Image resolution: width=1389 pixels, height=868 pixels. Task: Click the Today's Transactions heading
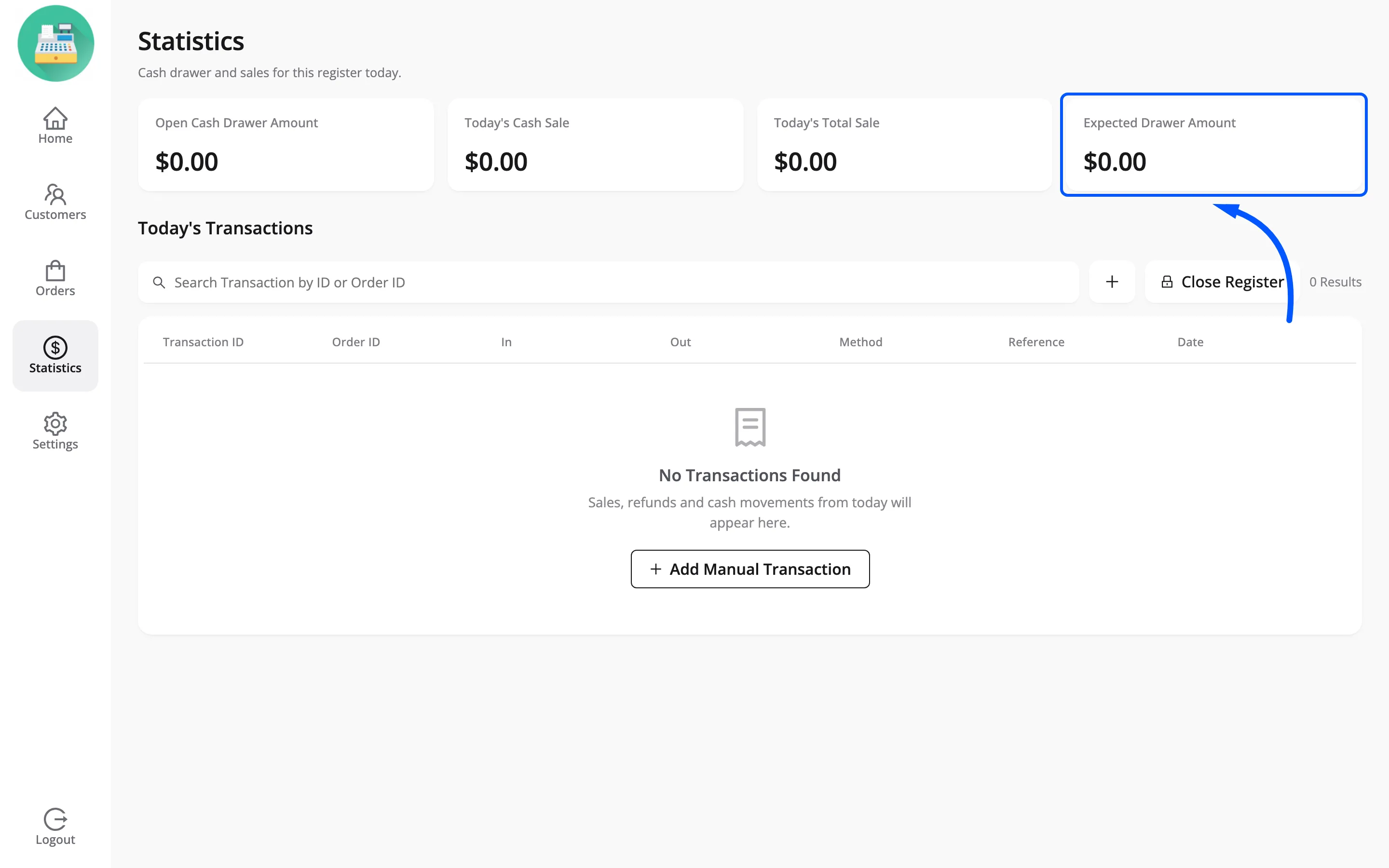coord(225,229)
